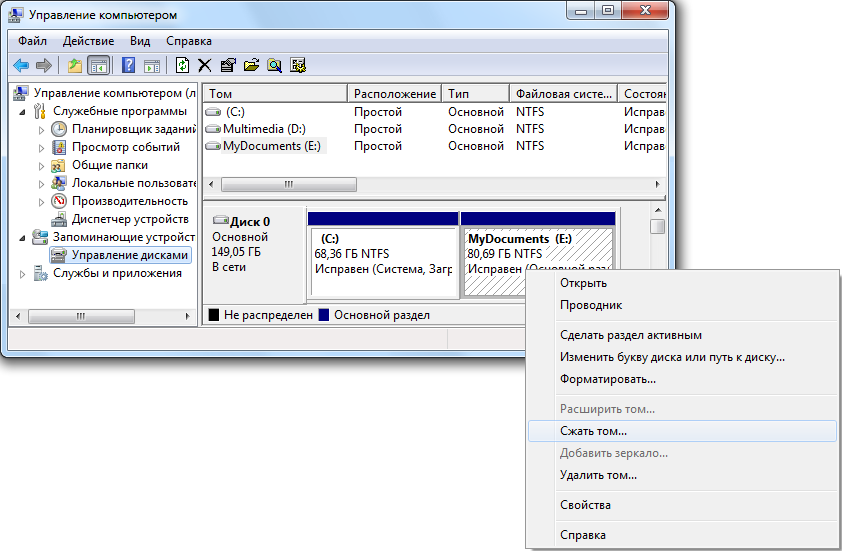Click the Delete X toolbar icon

click(205, 66)
